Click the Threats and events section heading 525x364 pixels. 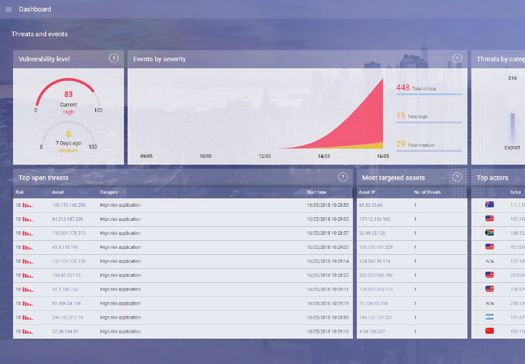coord(40,34)
